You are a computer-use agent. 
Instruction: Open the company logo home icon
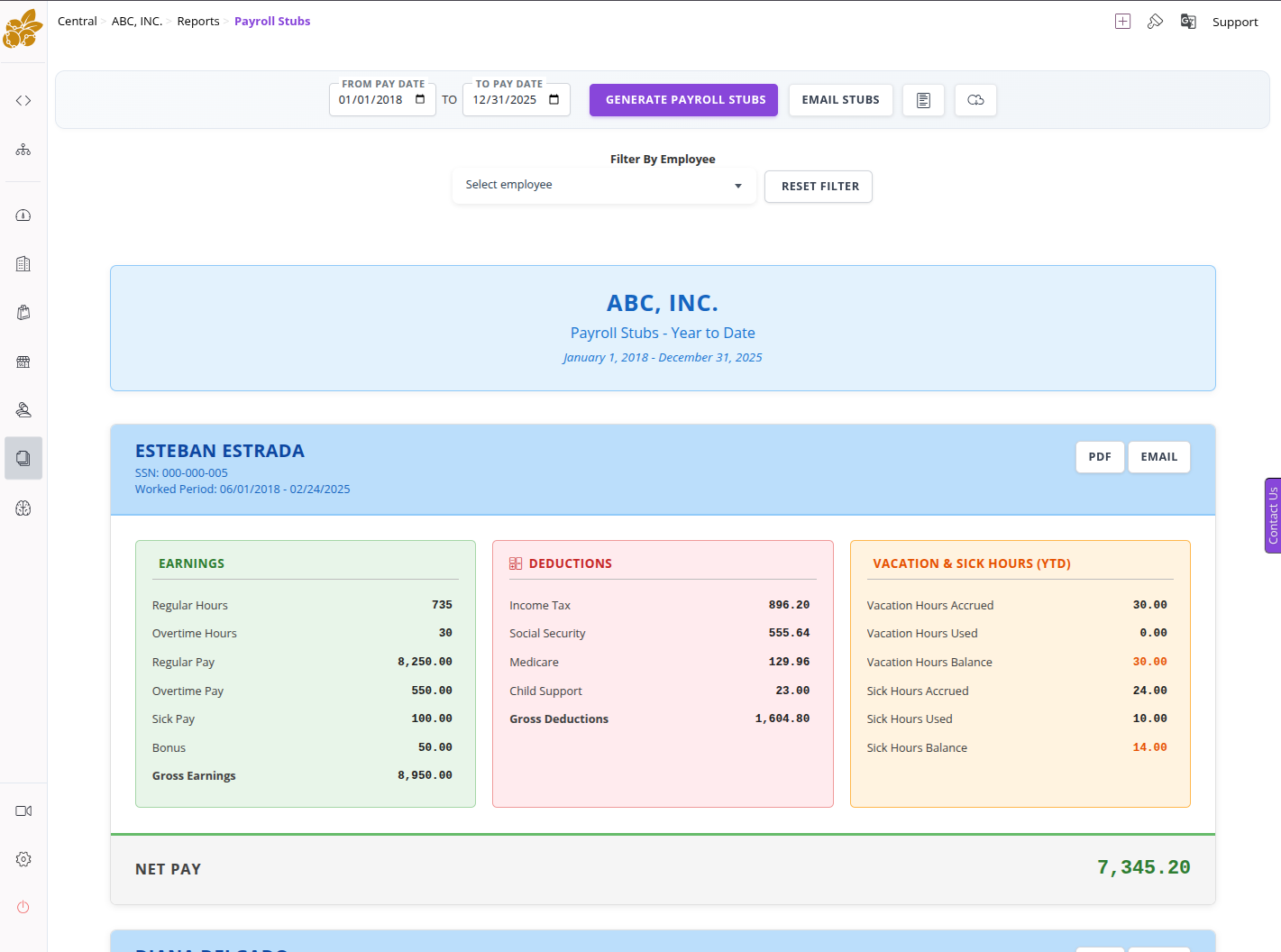pos(23,28)
